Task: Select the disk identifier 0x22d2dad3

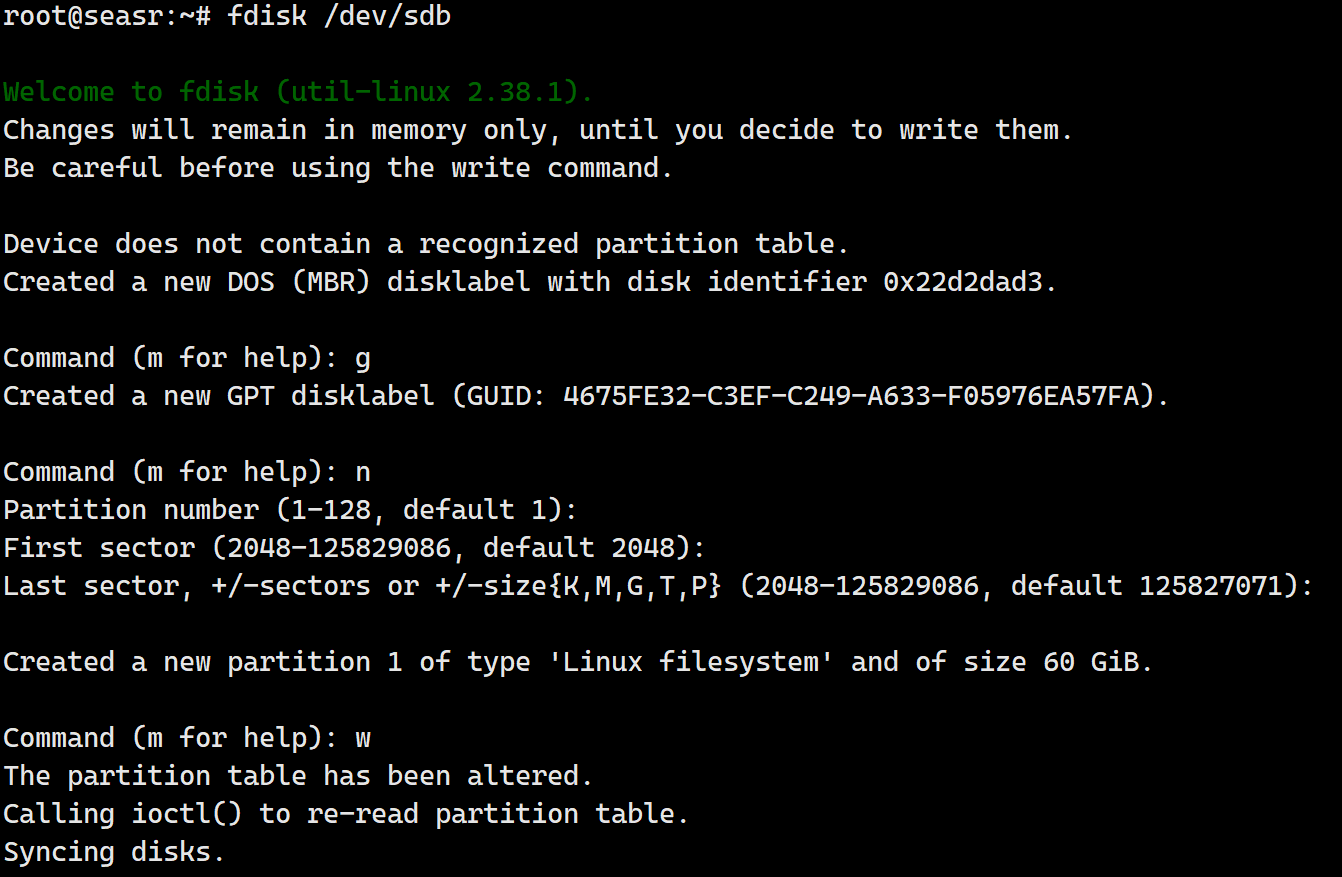Action: [970, 282]
